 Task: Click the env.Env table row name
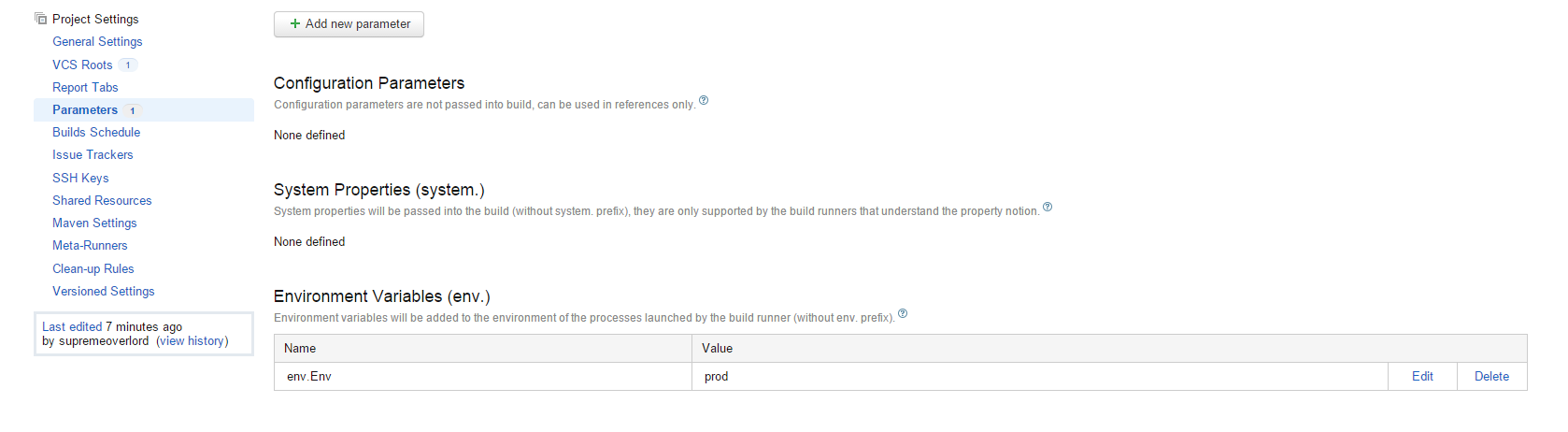coord(309,377)
